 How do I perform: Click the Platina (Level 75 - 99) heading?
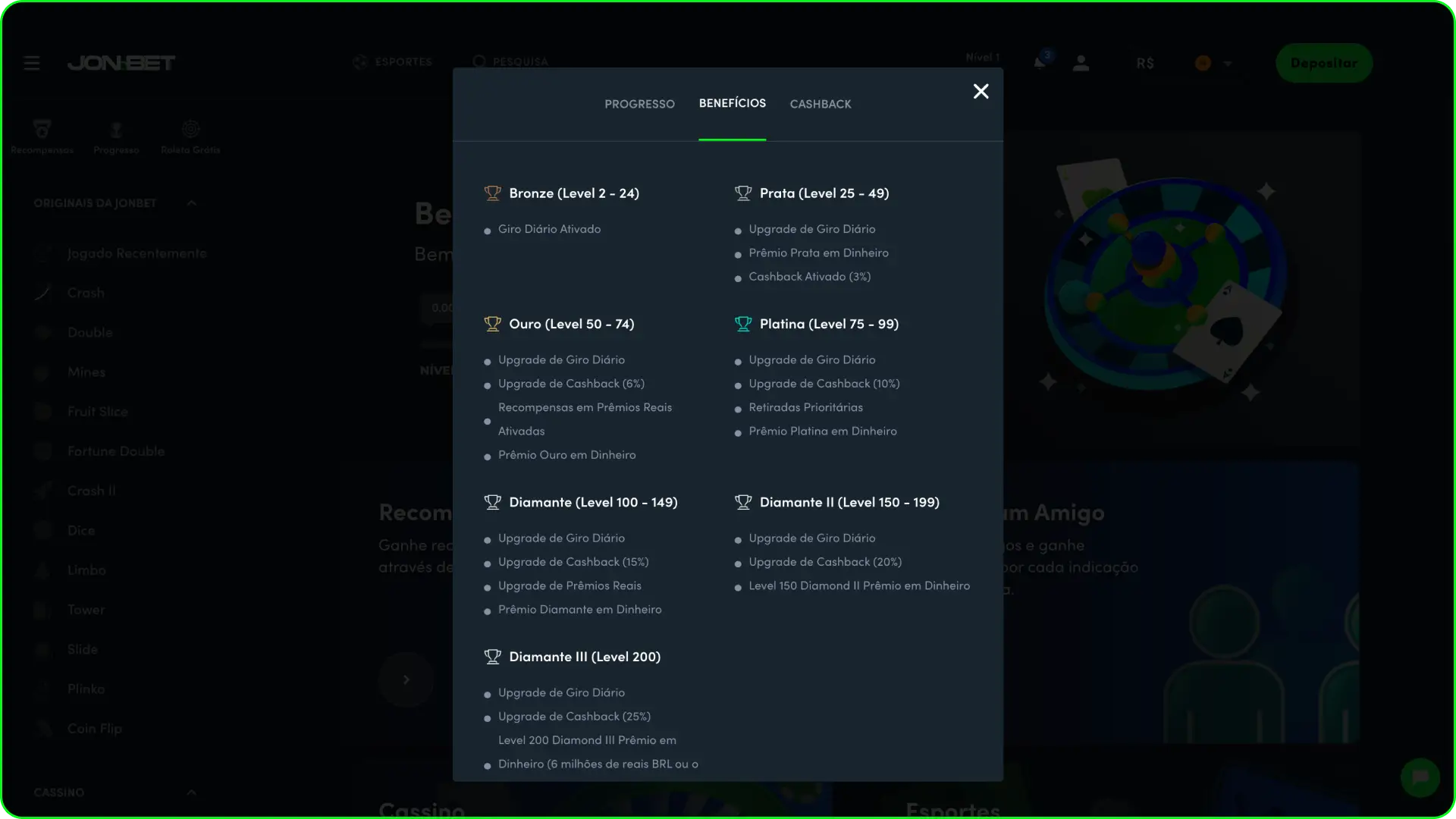point(829,324)
